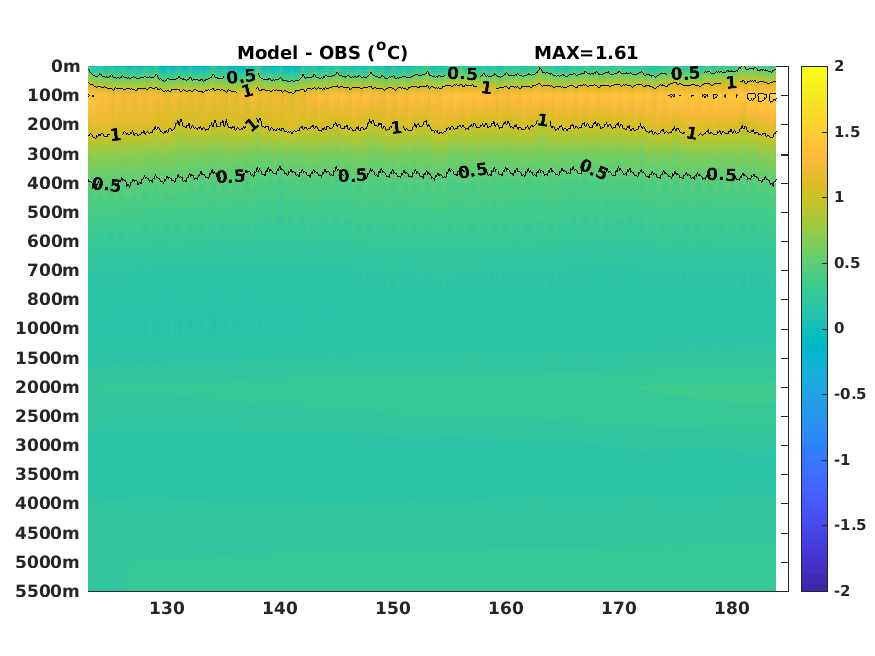Viewport: 875px width, 656px height.
Task: Click the colorbar tick label '1'
Action: [839, 197]
